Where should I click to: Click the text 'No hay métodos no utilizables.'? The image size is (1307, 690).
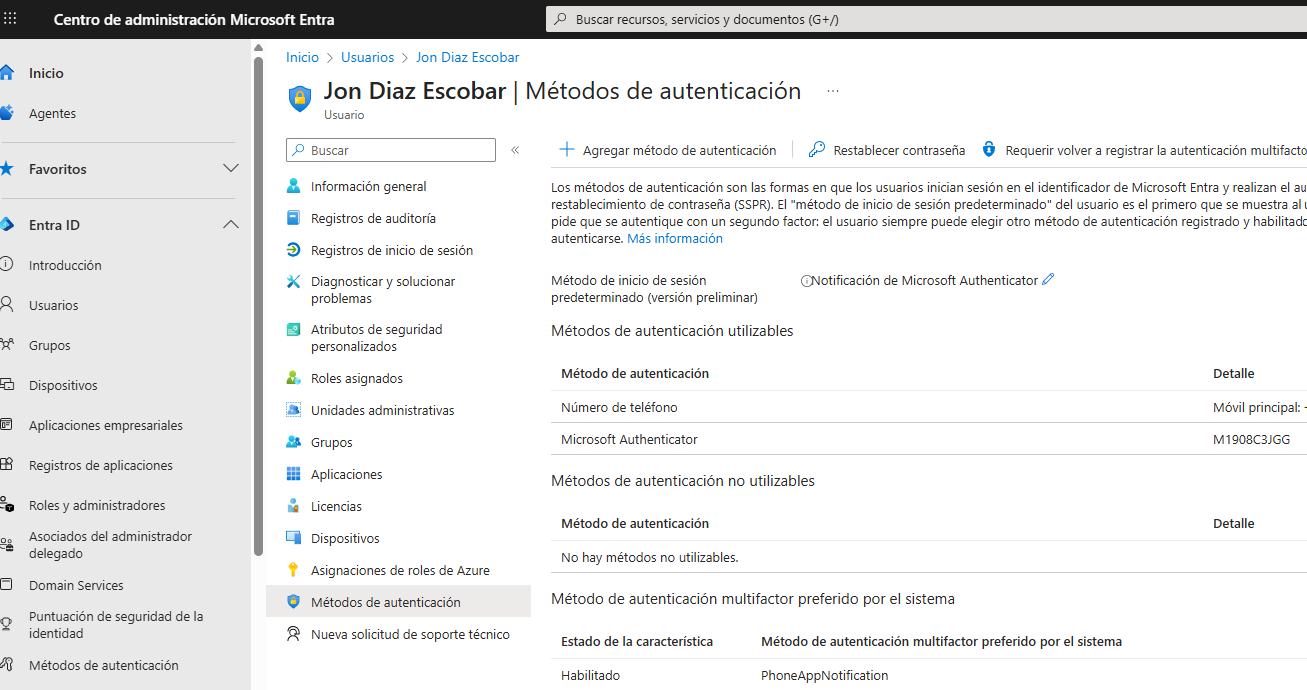coord(649,557)
